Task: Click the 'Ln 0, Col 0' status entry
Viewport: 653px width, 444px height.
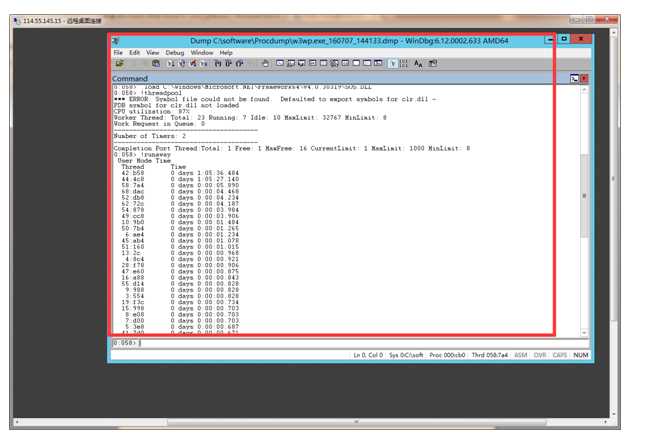Action: pyautogui.click(x=368, y=355)
